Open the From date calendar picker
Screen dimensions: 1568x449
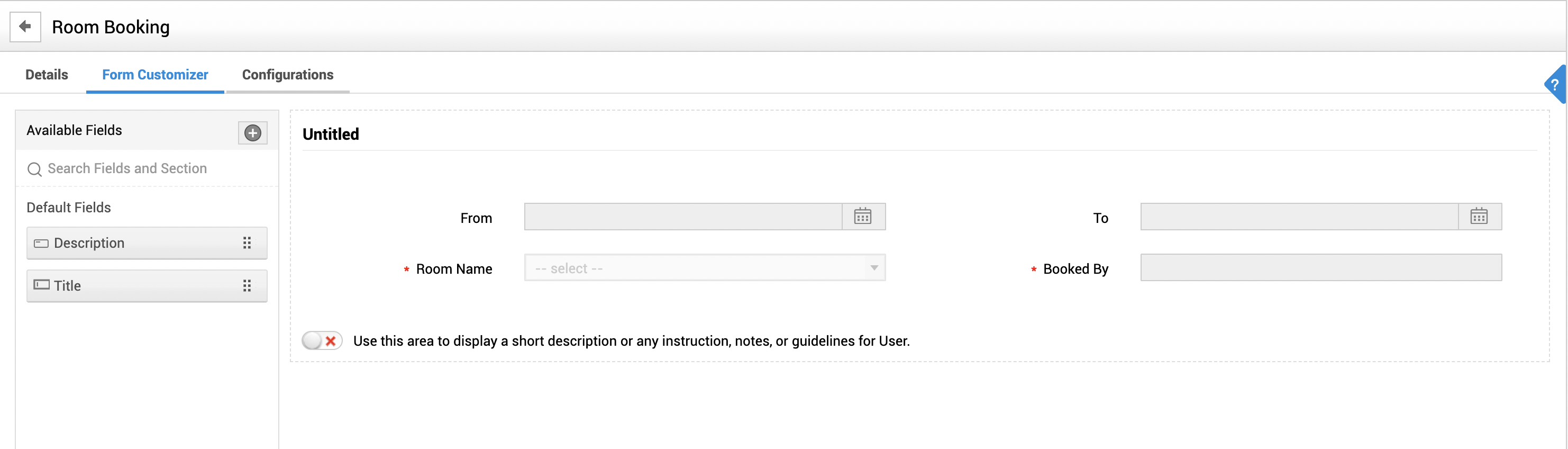tap(862, 217)
